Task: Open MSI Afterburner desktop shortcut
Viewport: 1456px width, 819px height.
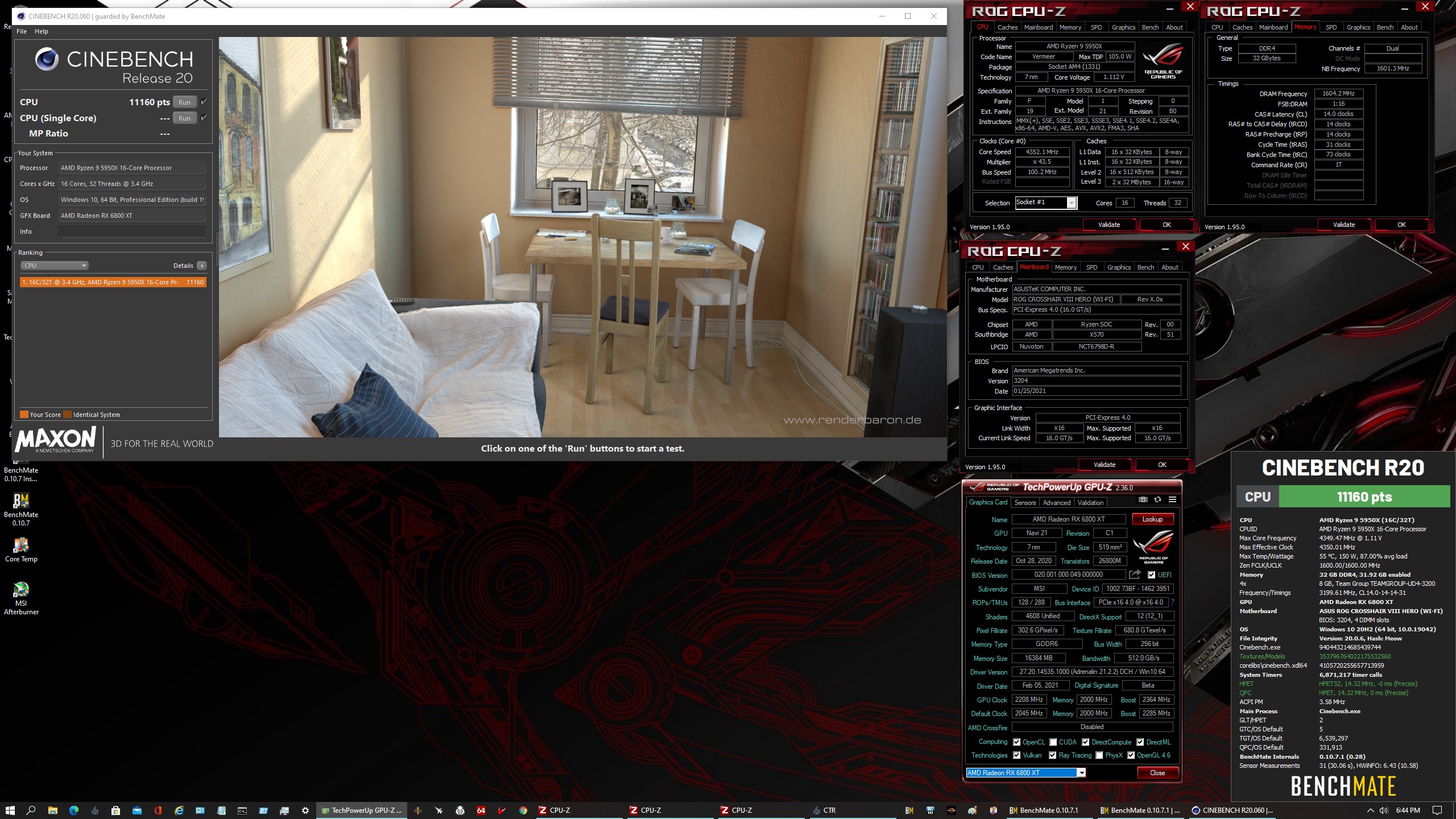Action: (x=21, y=598)
